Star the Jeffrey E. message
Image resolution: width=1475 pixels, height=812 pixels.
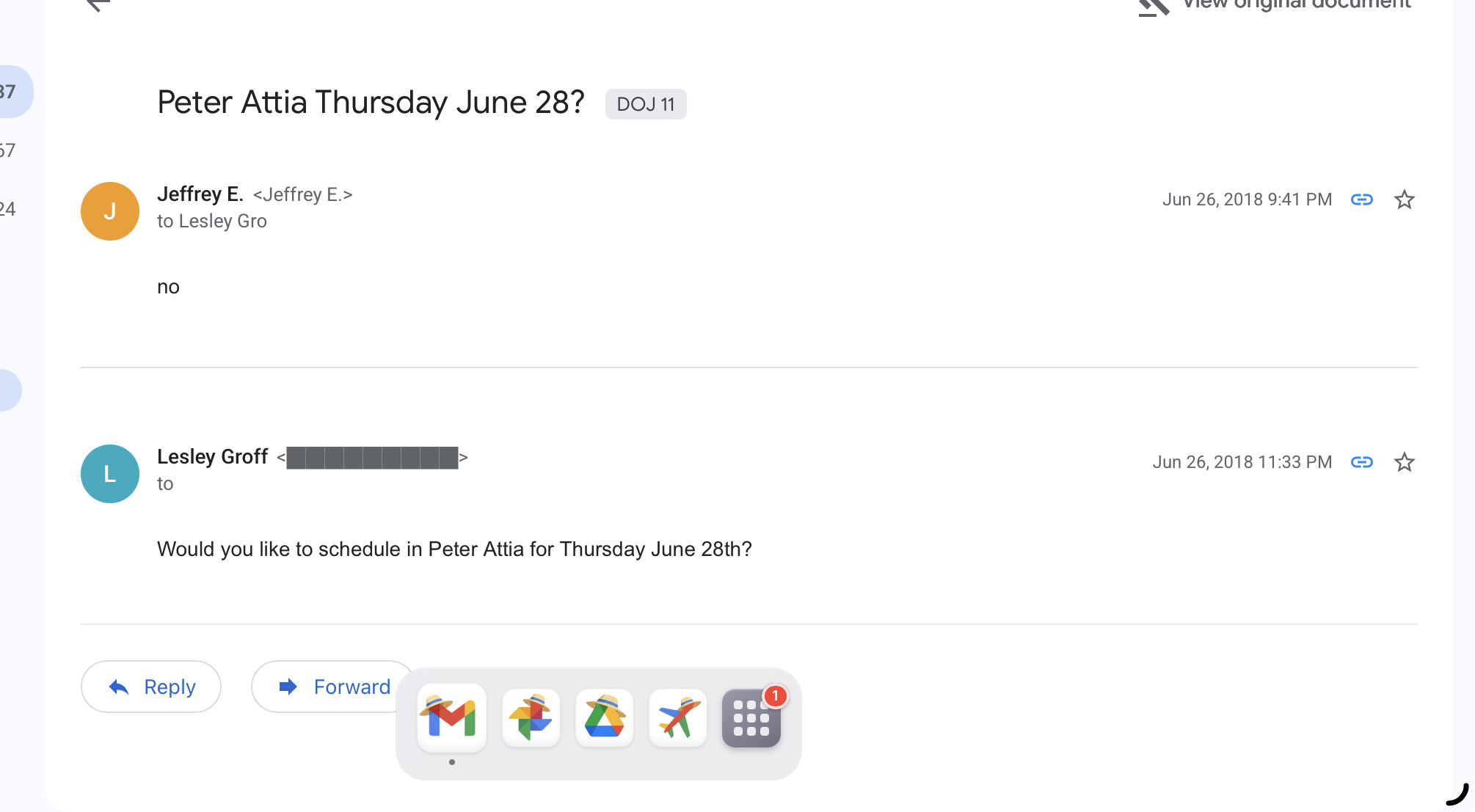(1404, 200)
